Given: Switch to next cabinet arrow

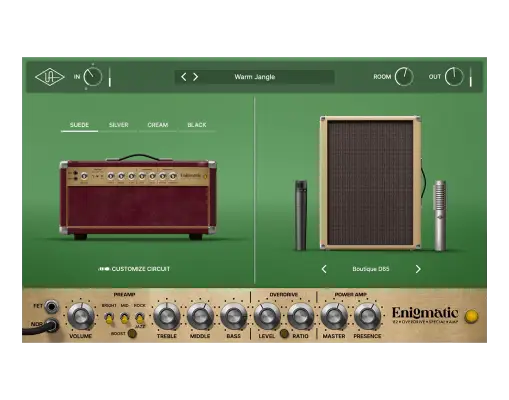Looking at the screenshot, I should pos(418,269).
